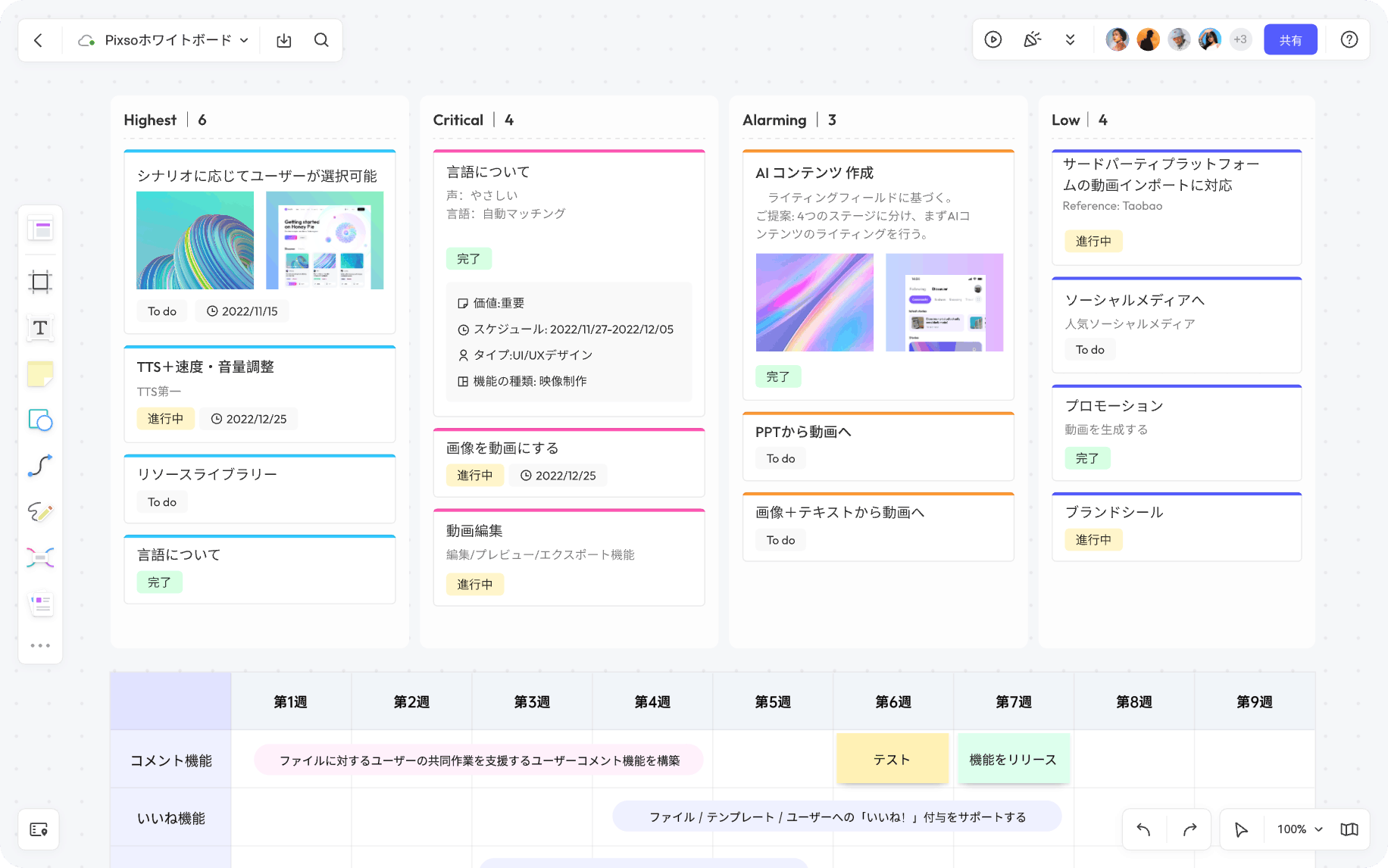Click the export download icon
The image size is (1388, 868).
284,40
